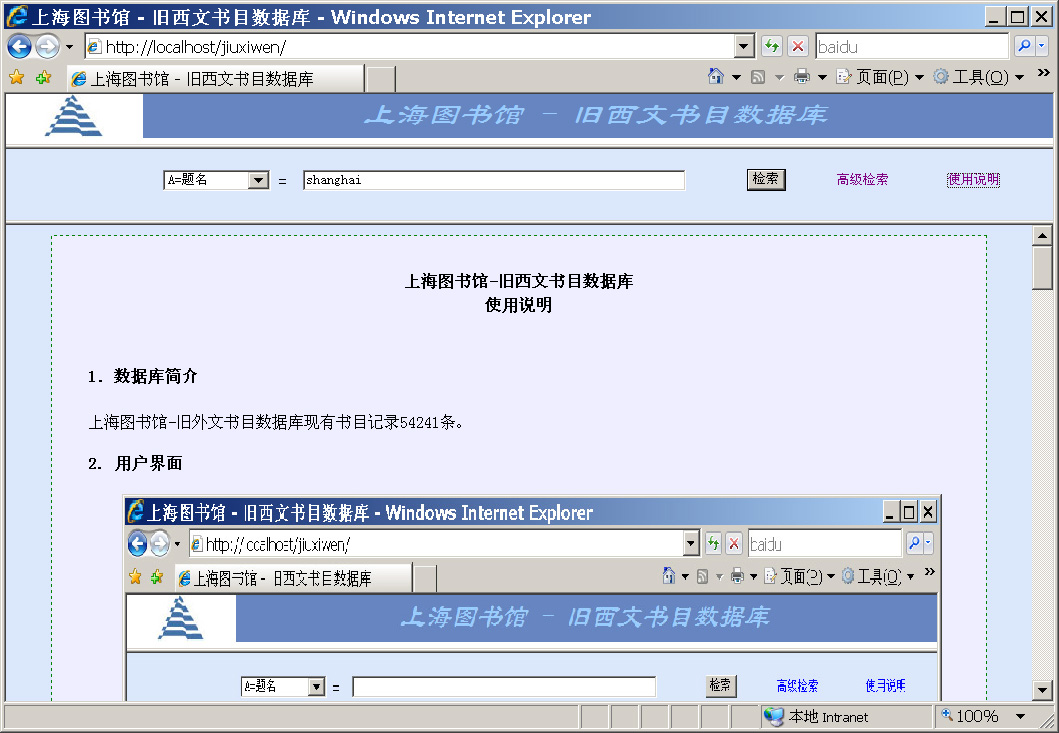Open the Favorites Center star icon
1059x733 pixels.
[x=17, y=78]
